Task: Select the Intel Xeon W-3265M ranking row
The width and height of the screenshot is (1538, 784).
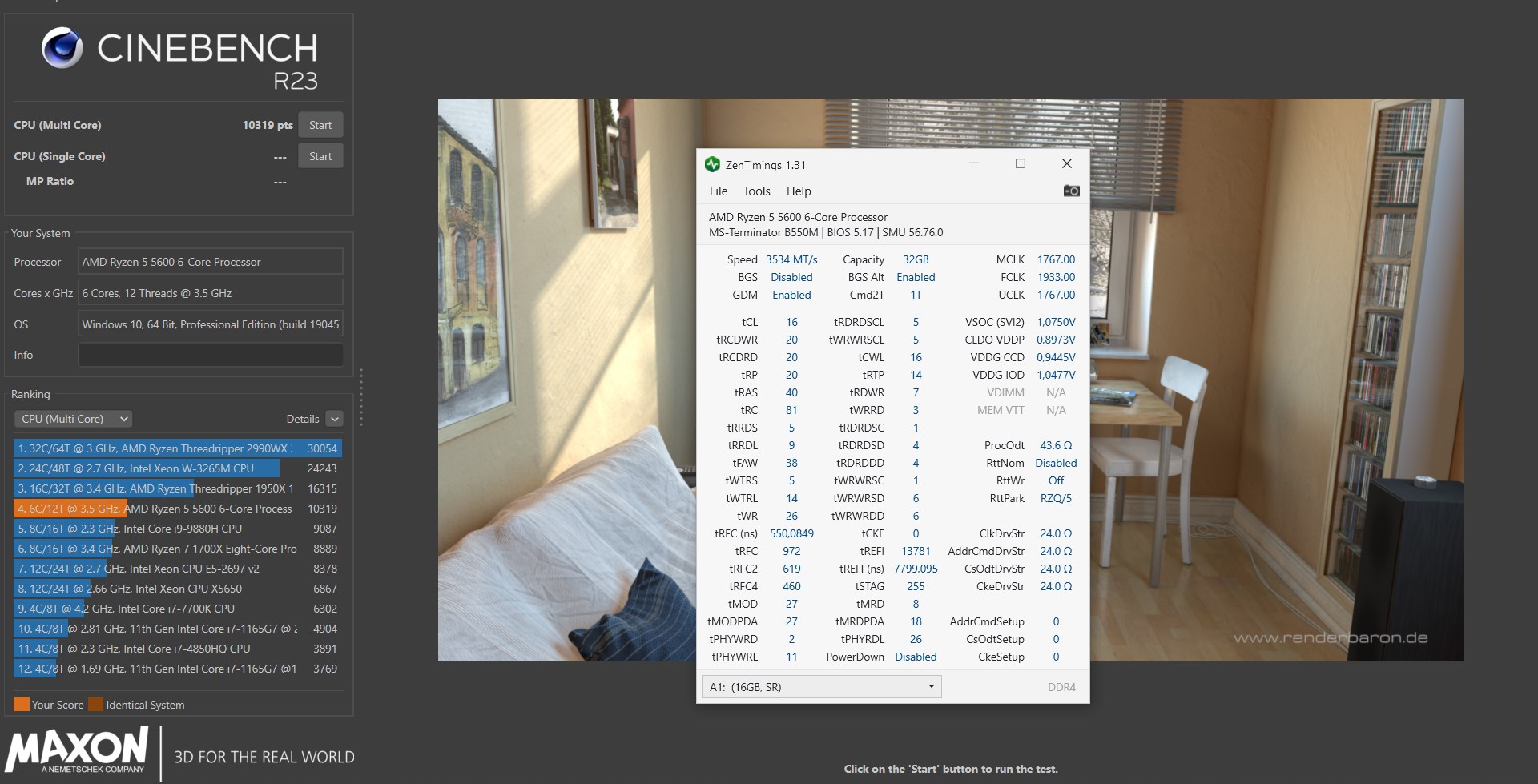Action: 178,468
